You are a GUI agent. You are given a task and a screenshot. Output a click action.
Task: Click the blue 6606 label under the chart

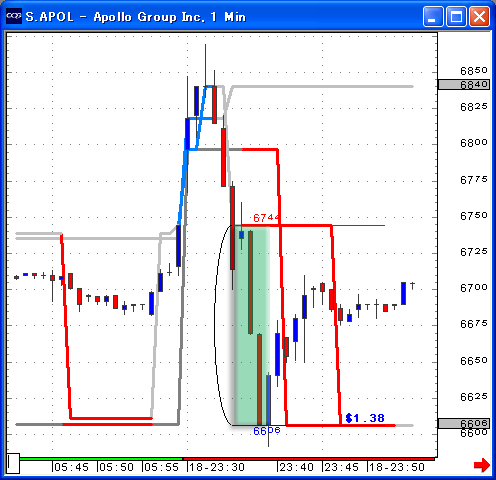click(267, 431)
